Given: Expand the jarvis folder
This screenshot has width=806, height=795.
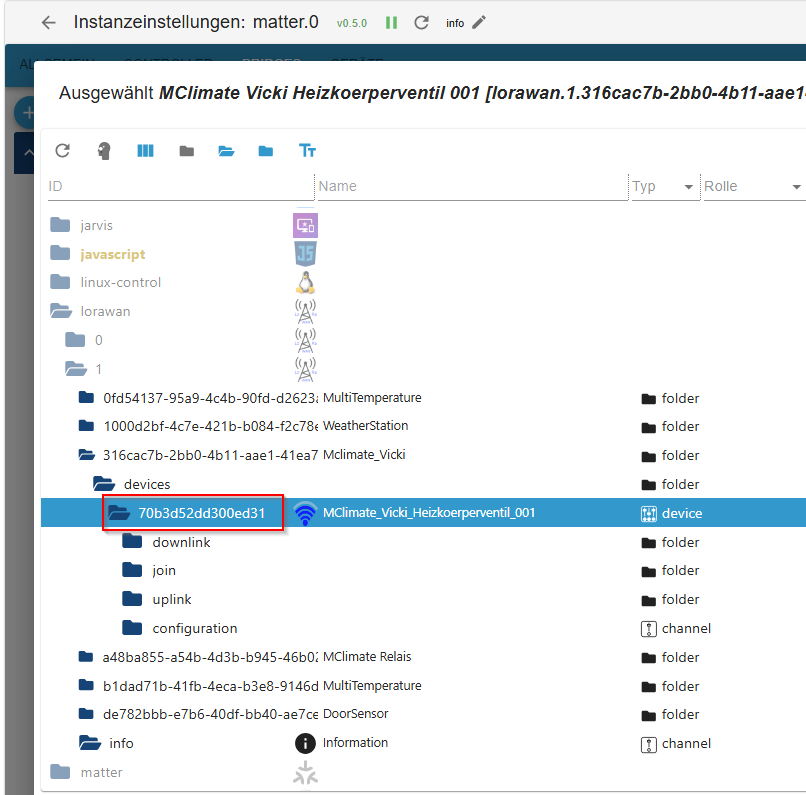Looking at the screenshot, I should tap(60, 225).
